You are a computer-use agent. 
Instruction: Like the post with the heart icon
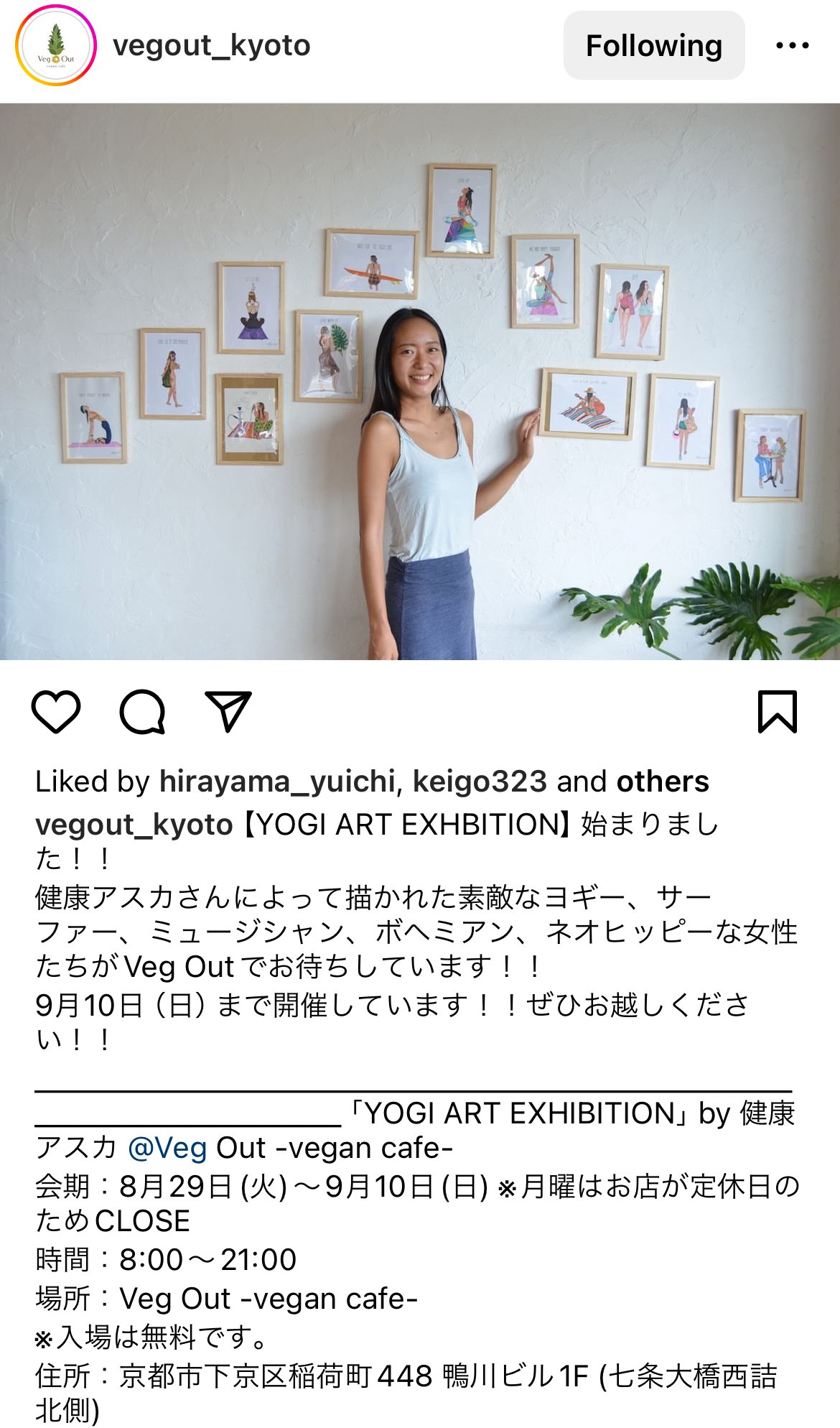(x=56, y=711)
